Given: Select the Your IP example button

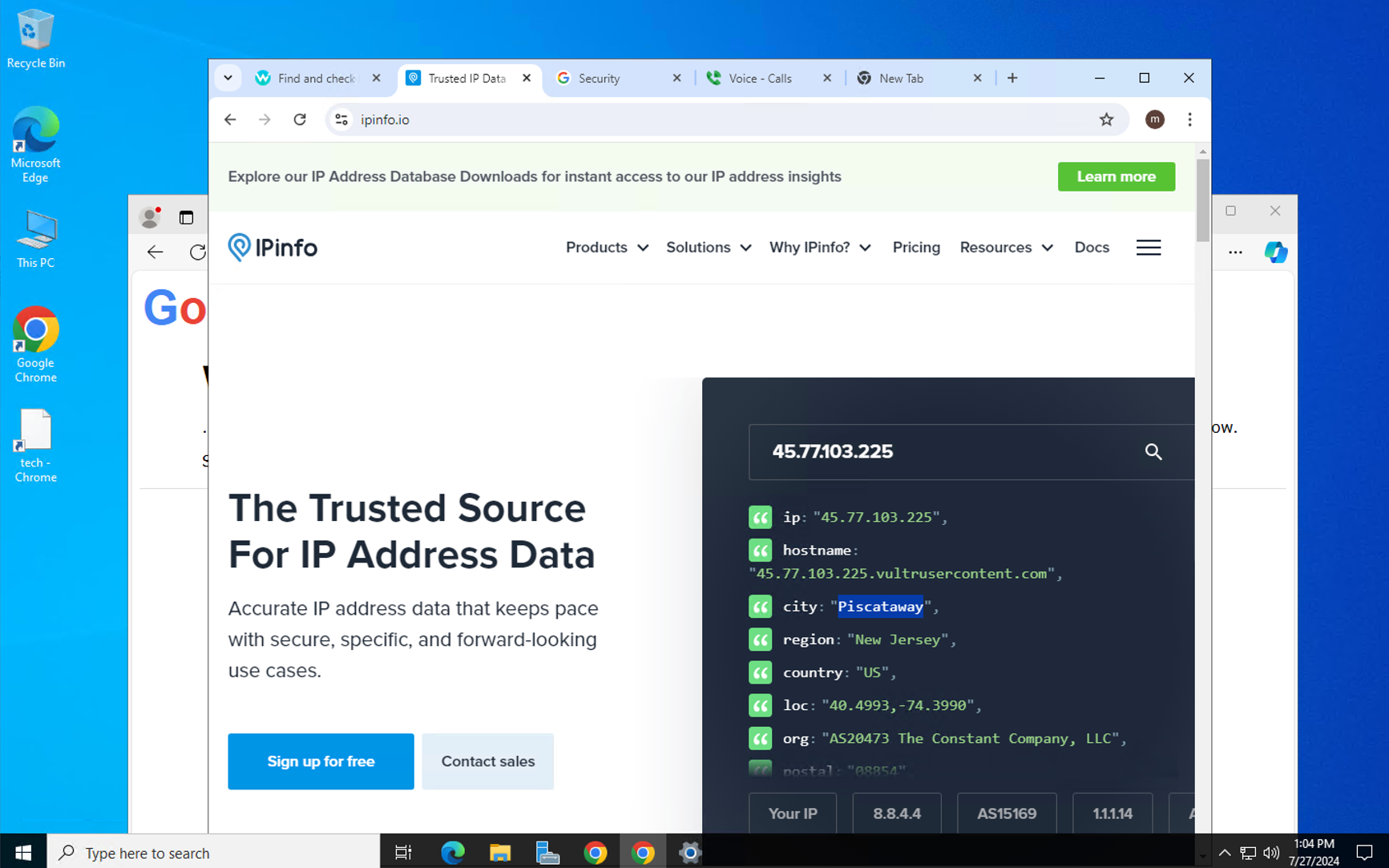Looking at the screenshot, I should pyautogui.click(x=793, y=813).
